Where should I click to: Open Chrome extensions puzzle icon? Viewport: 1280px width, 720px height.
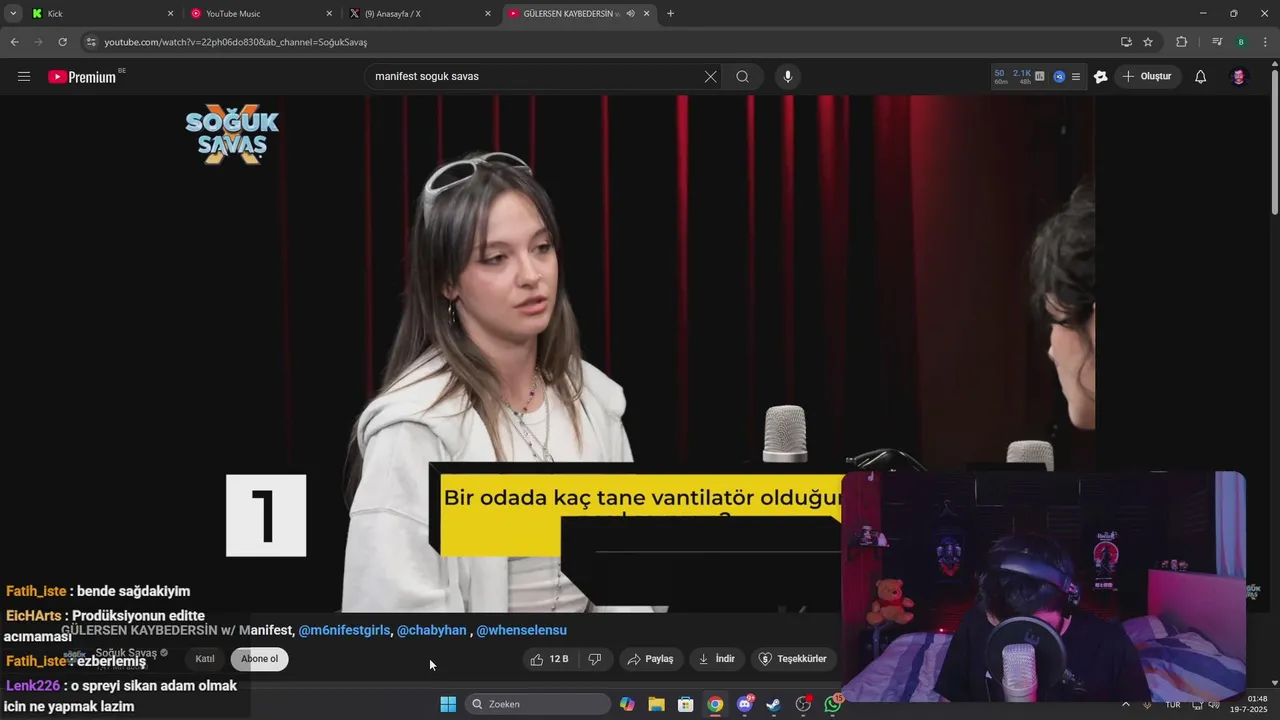1181,42
